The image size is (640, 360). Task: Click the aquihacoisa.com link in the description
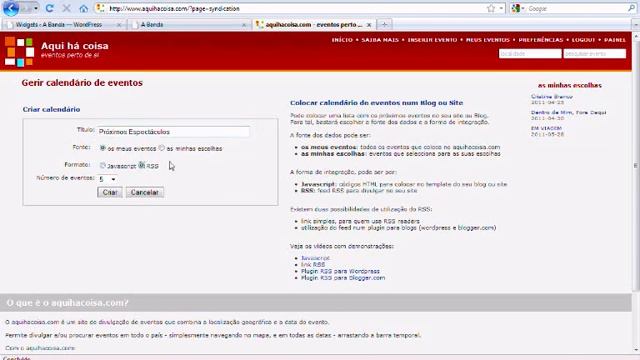click(x=35, y=322)
